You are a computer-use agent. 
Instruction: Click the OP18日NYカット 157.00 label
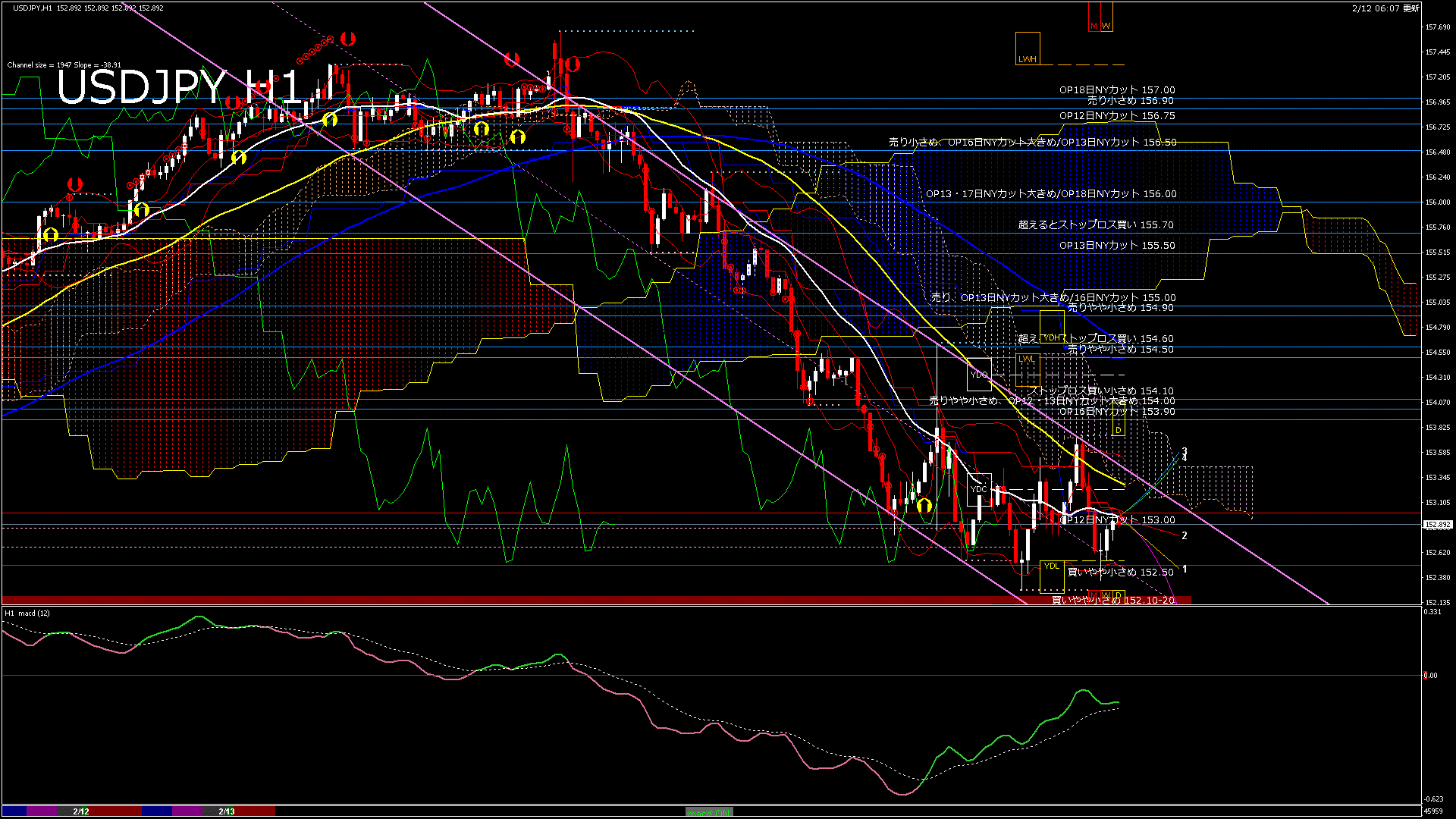(x=1117, y=89)
